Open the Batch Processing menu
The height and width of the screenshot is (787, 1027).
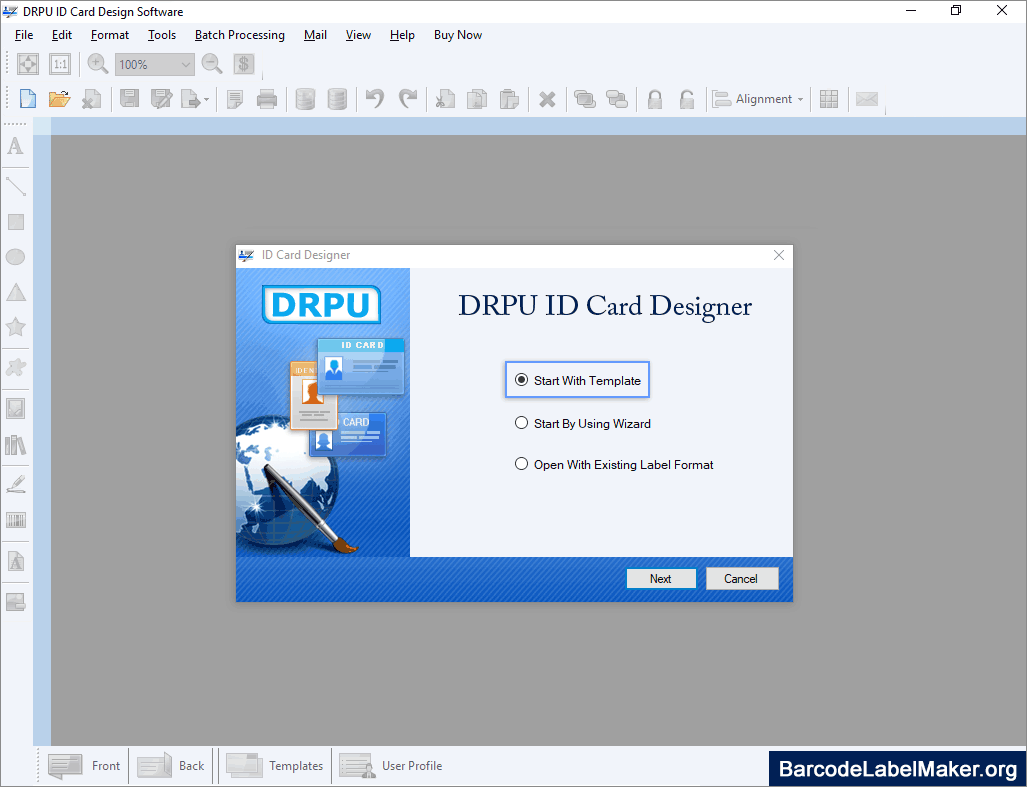pyautogui.click(x=240, y=35)
